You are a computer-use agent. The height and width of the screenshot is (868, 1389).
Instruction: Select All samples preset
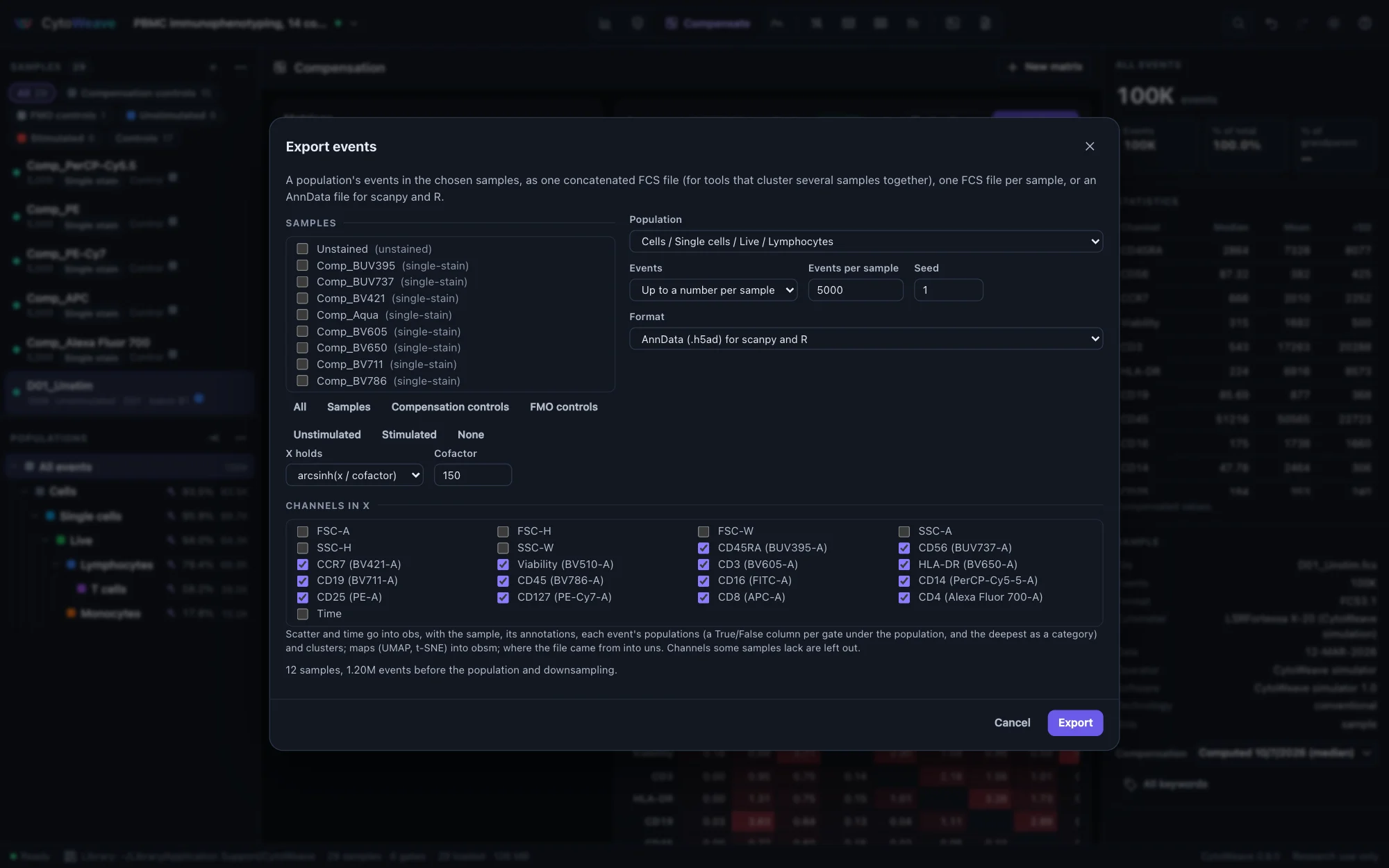[300, 407]
